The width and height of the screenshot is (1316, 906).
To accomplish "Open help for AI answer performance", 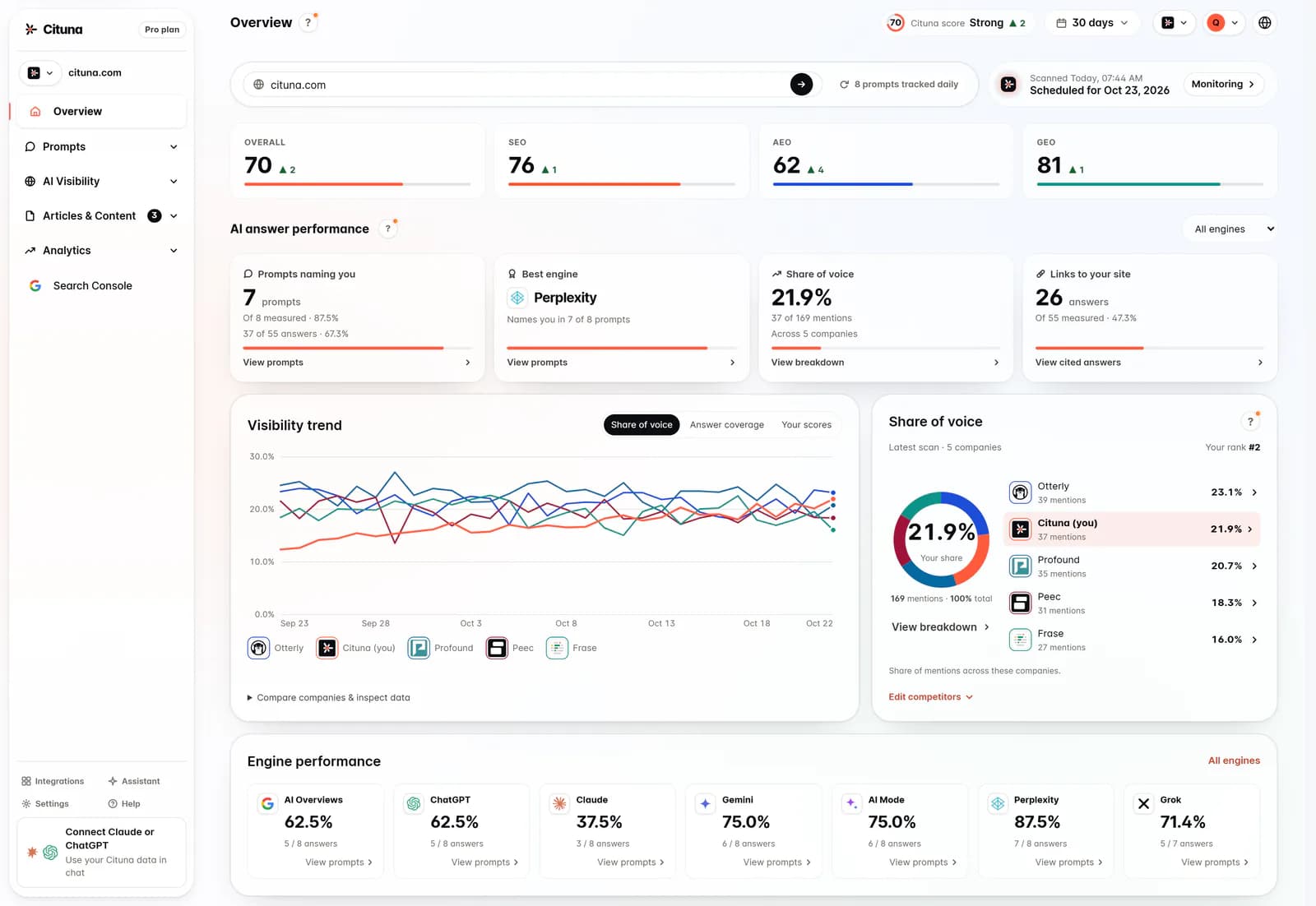I will tap(388, 229).
